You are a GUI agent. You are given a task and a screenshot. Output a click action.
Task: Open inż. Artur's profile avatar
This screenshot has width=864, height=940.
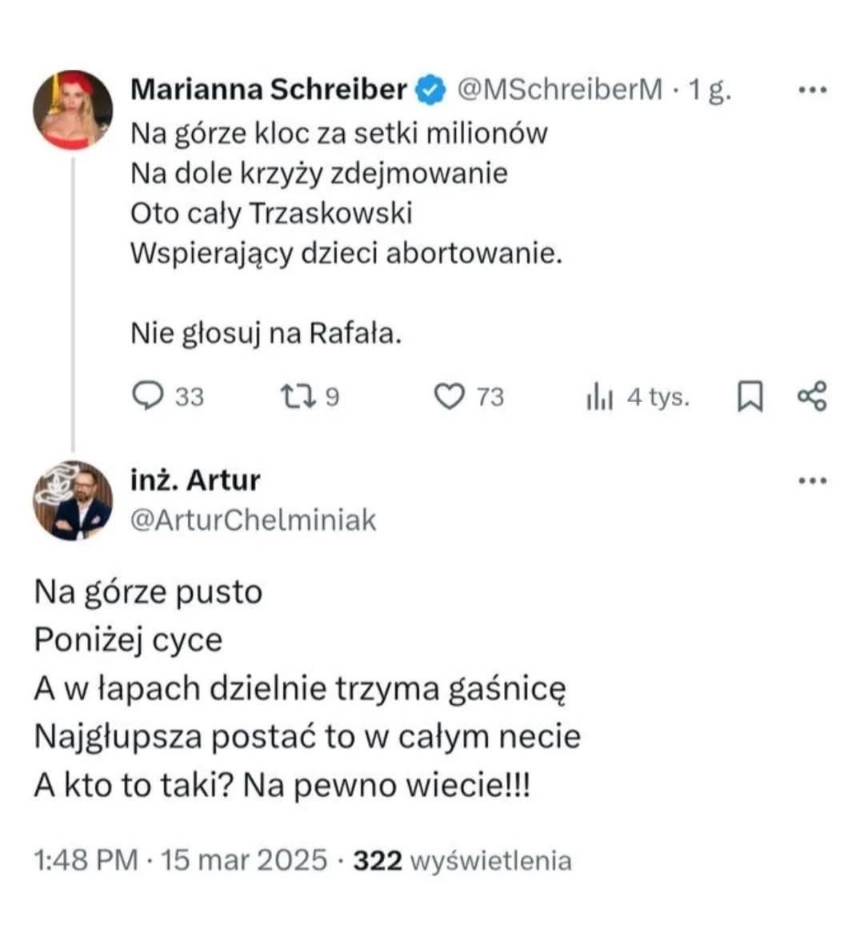pos(72,500)
